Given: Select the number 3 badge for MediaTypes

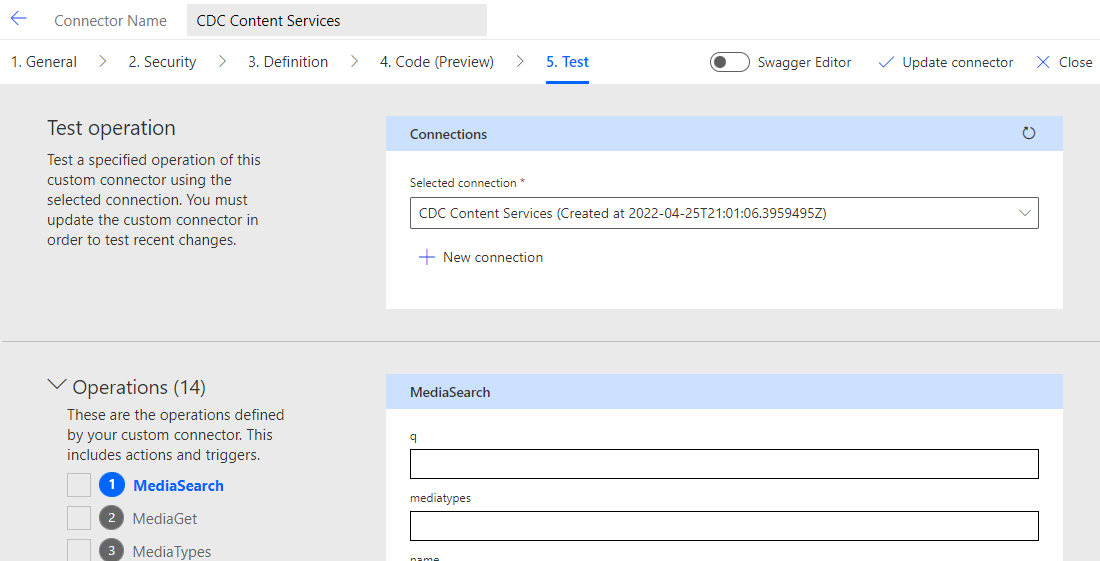Looking at the screenshot, I should (112, 550).
